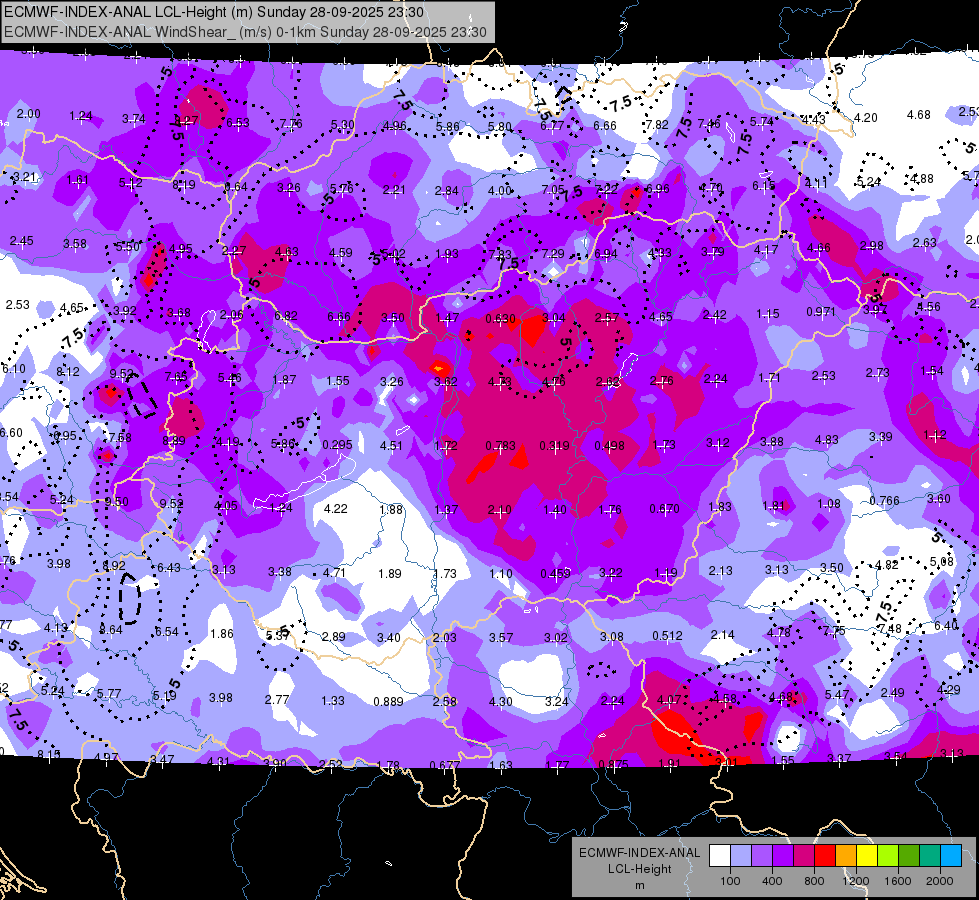Screen dimensions: 979x900
Task: Click the wind shear value 7.82
Action: click(657, 125)
